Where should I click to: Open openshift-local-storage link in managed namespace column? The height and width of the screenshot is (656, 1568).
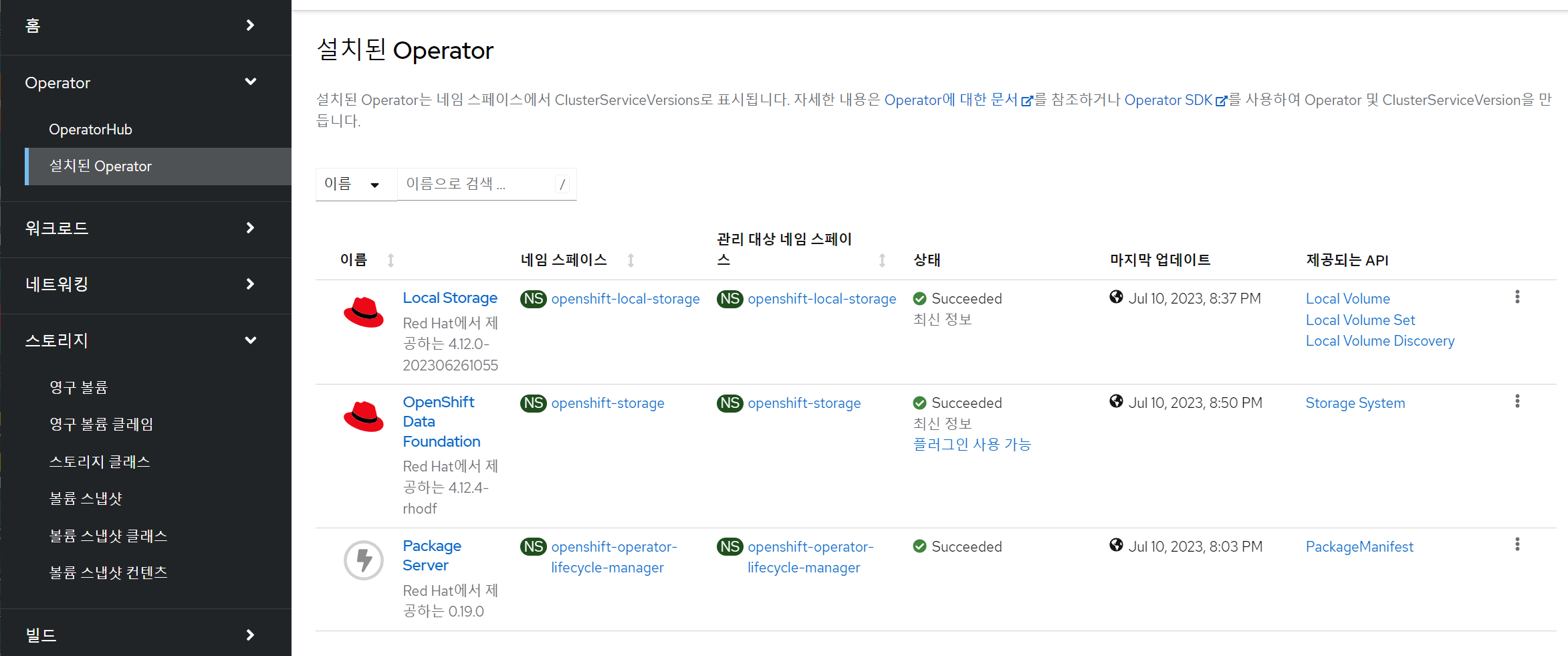(822, 299)
